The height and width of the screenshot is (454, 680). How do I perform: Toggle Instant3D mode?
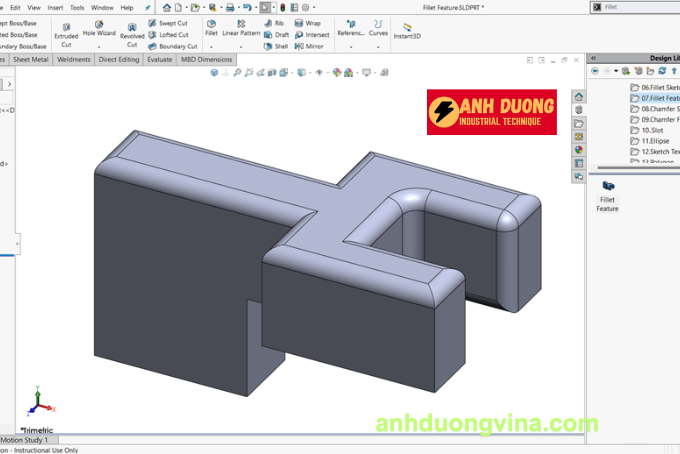tap(405, 28)
